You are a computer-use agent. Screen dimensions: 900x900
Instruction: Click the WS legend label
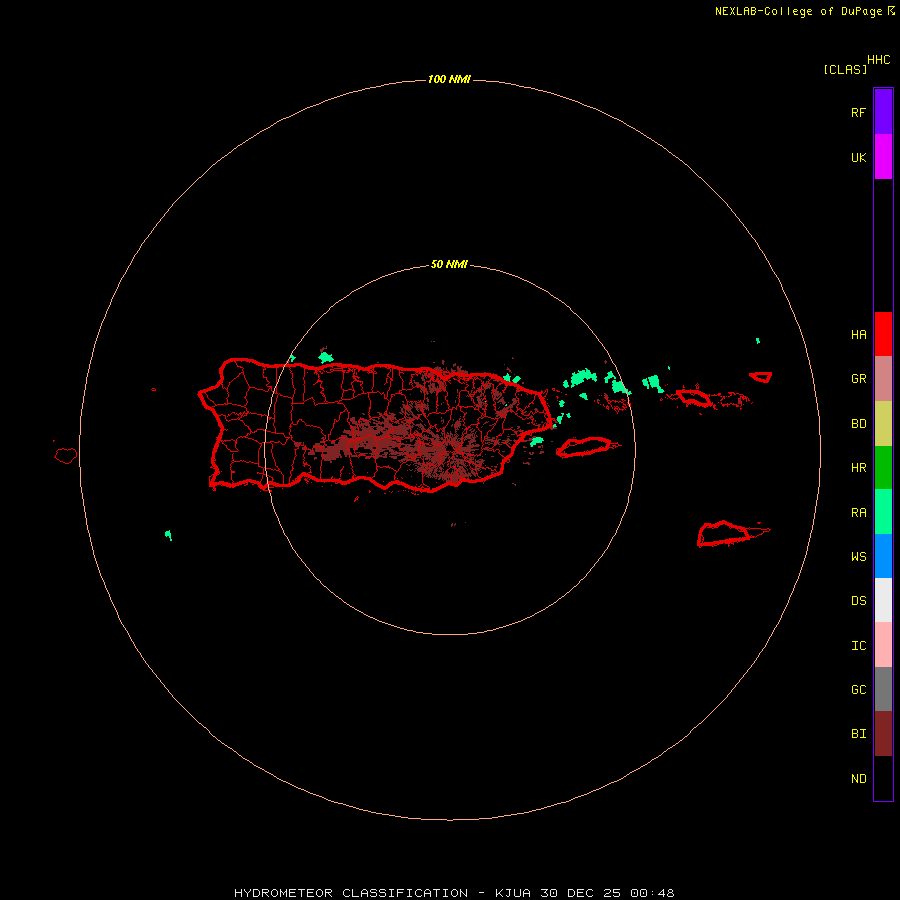coord(858,557)
